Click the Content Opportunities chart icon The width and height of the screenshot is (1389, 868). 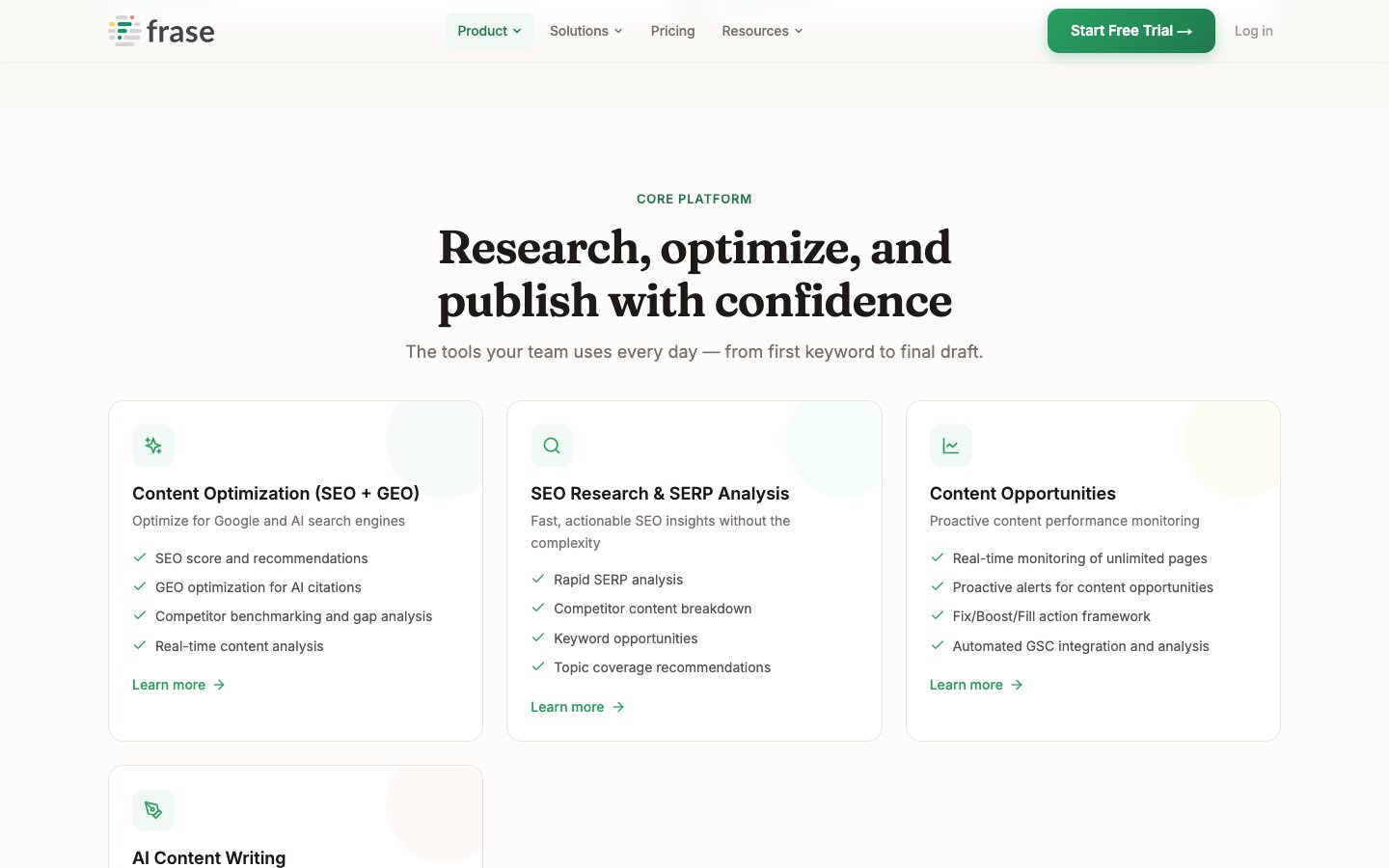(x=950, y=446)
